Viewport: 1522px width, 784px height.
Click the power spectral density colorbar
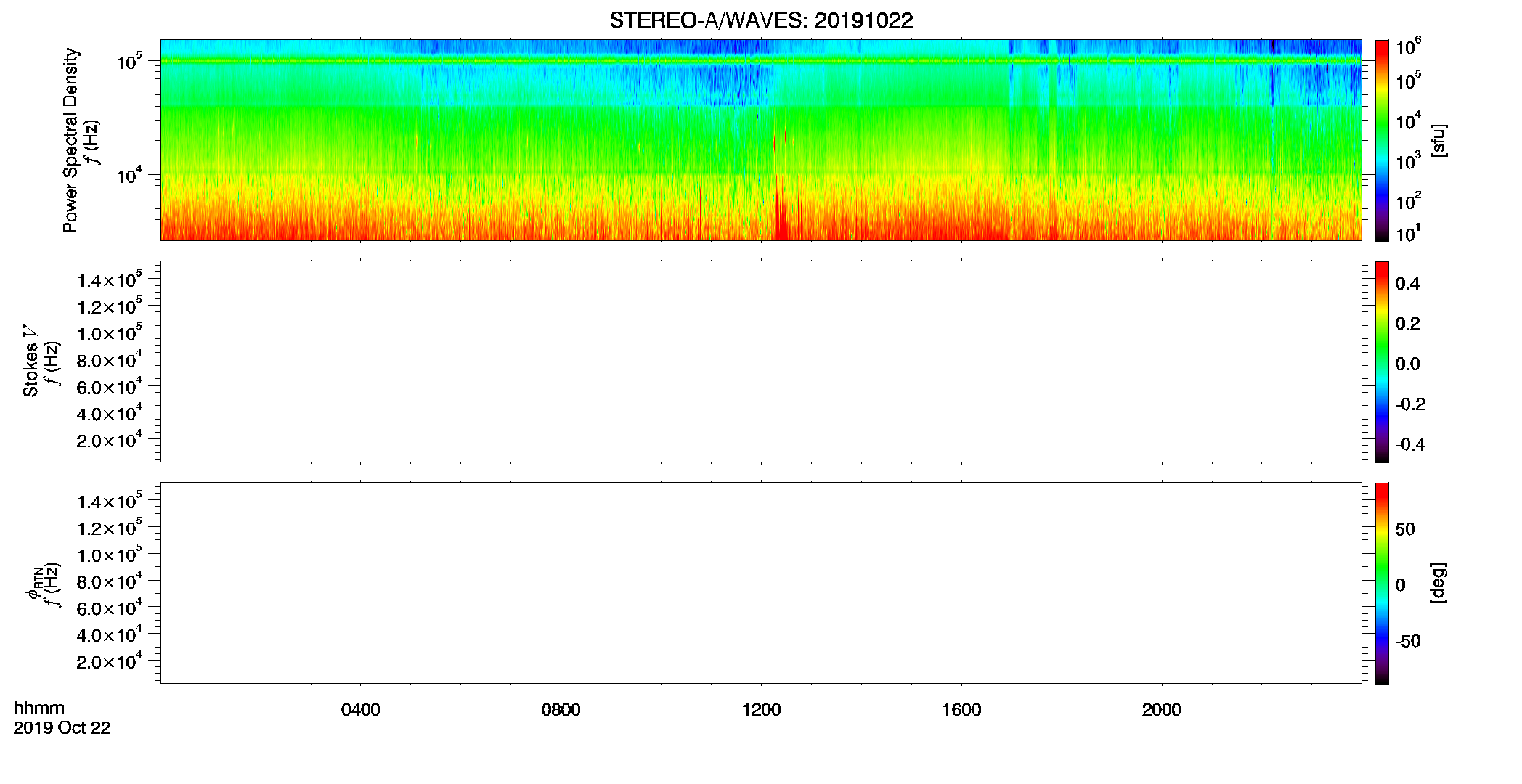1382,140
